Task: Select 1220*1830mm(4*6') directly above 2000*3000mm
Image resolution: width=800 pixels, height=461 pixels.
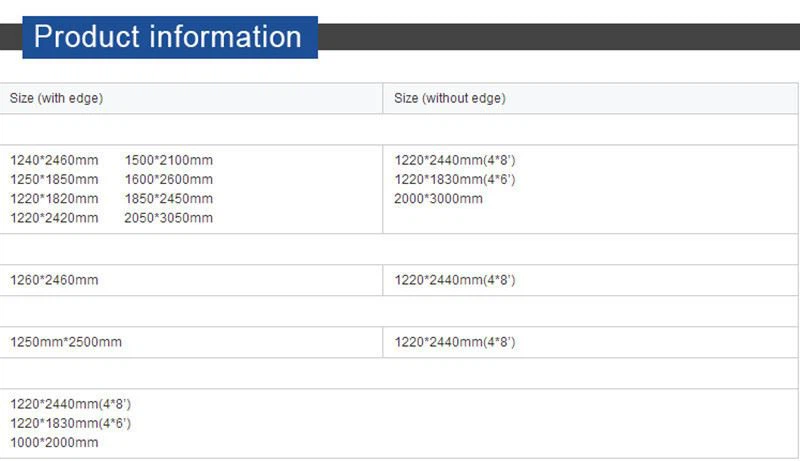Action: [455, 179]
